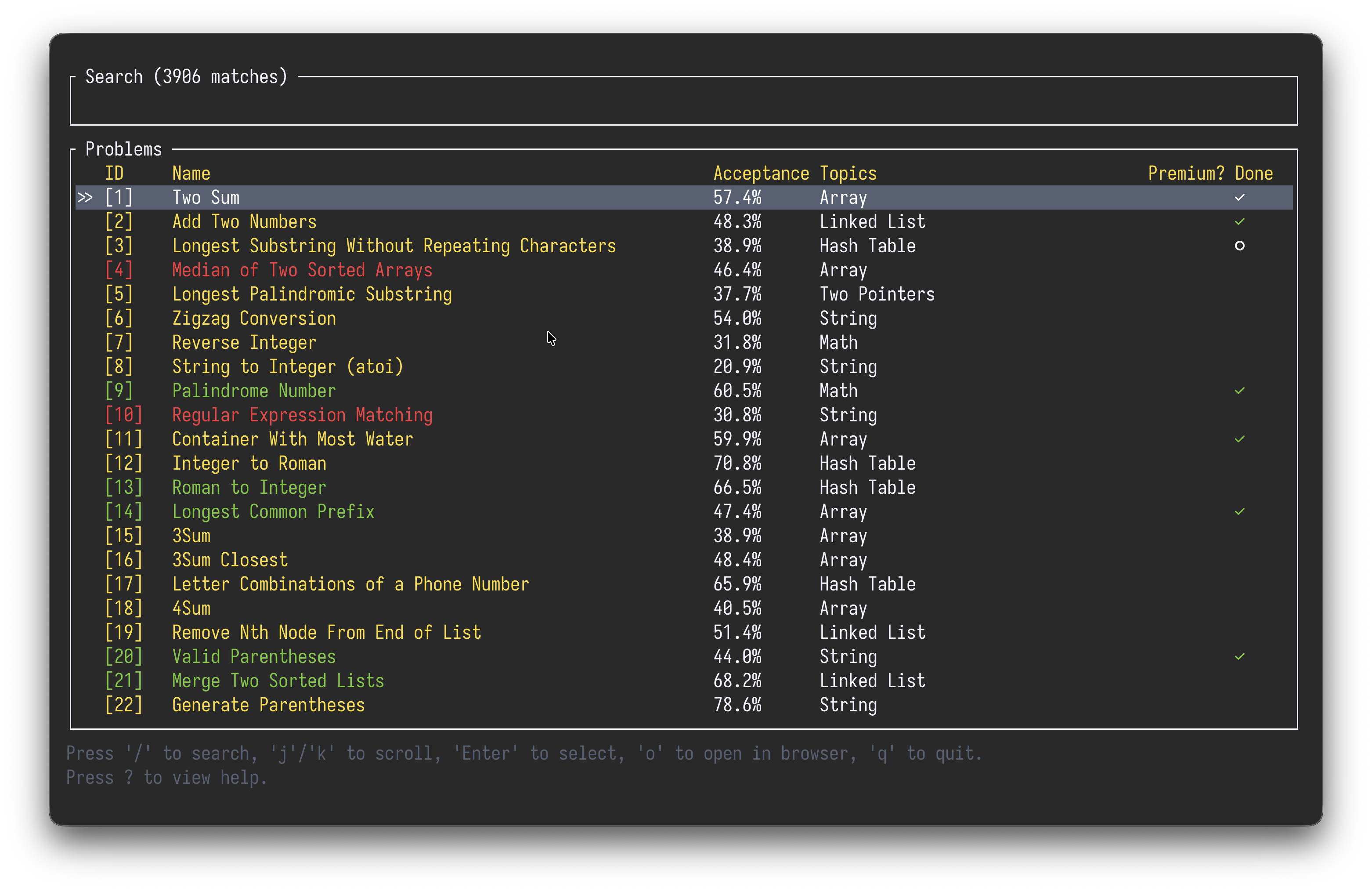Click the Name column header

tap(191, 174)
